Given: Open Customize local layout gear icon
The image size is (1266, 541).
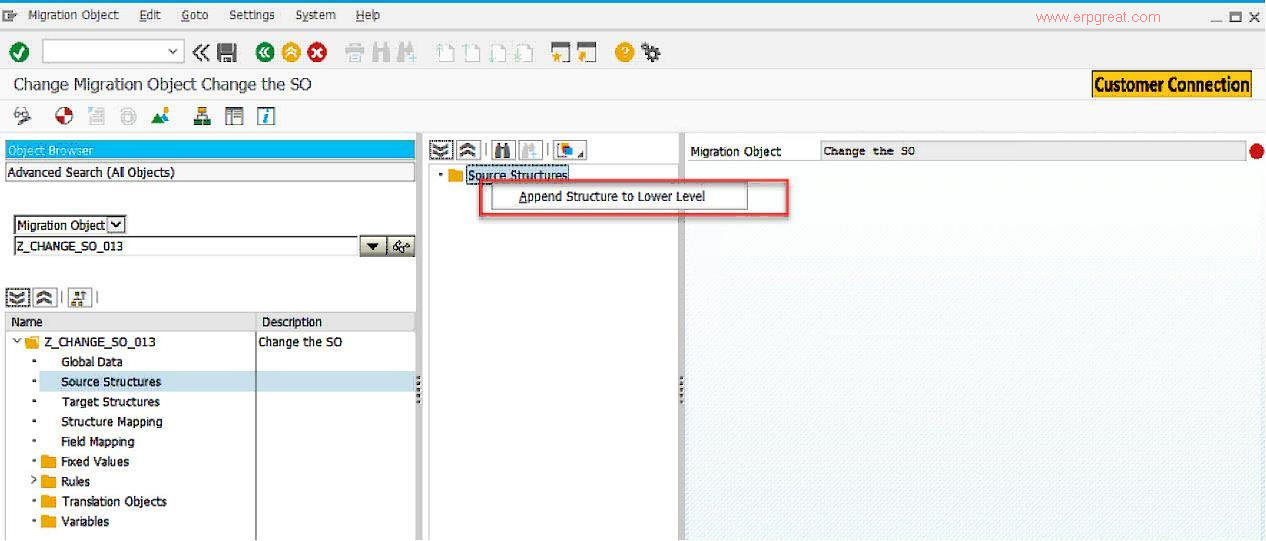Looking at the screenshot, I should [x=651, y=53].
